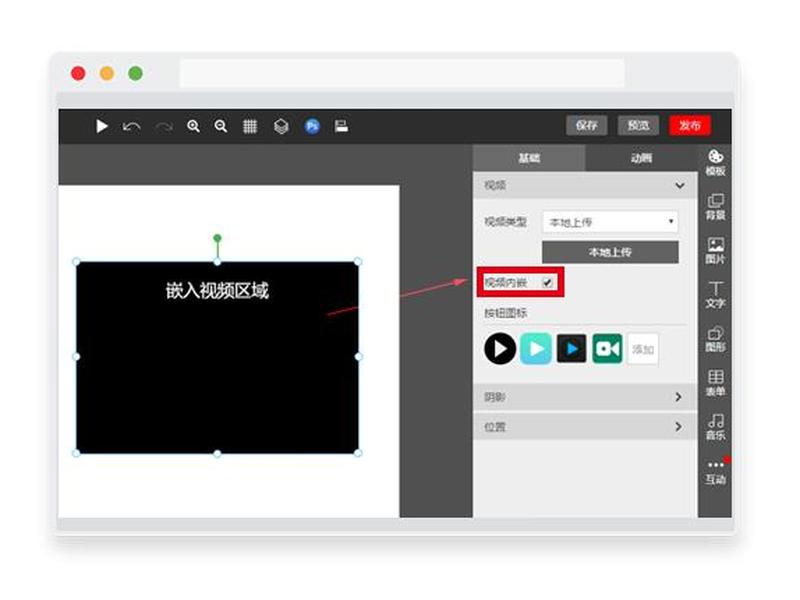
Task: Click the zoom in magnifier icon
Action: tap(193, 126)
